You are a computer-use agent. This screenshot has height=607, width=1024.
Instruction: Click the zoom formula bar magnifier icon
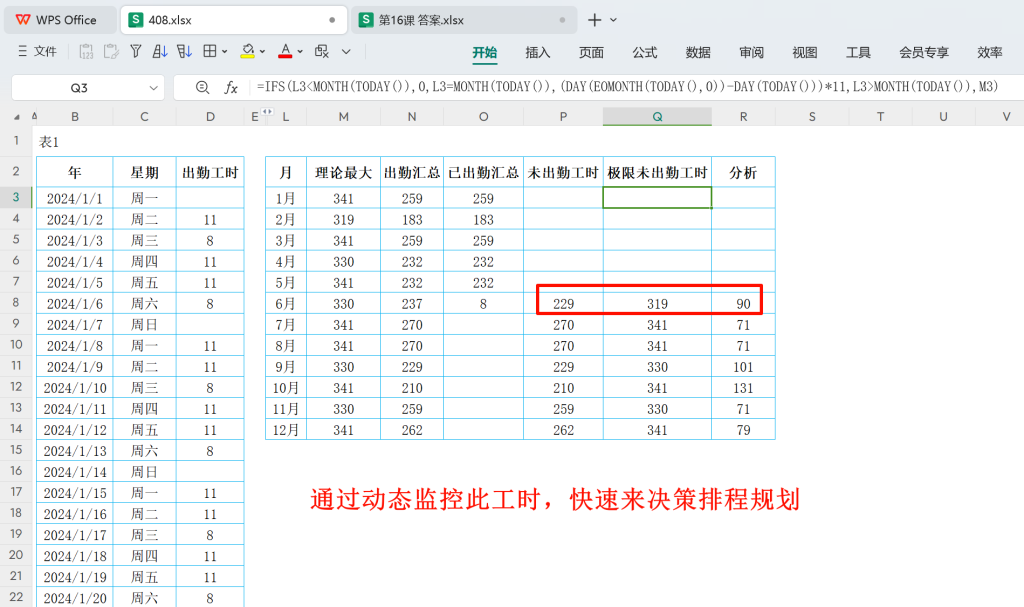[202, 88]
